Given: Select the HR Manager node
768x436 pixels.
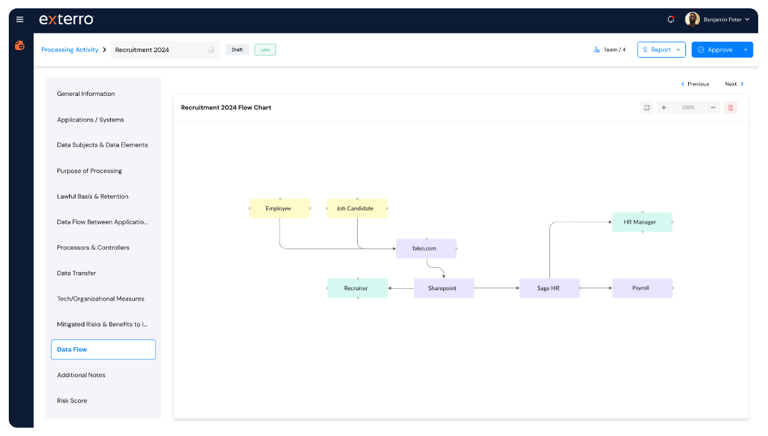Looking at the screenshot, I should pos(642,222).
